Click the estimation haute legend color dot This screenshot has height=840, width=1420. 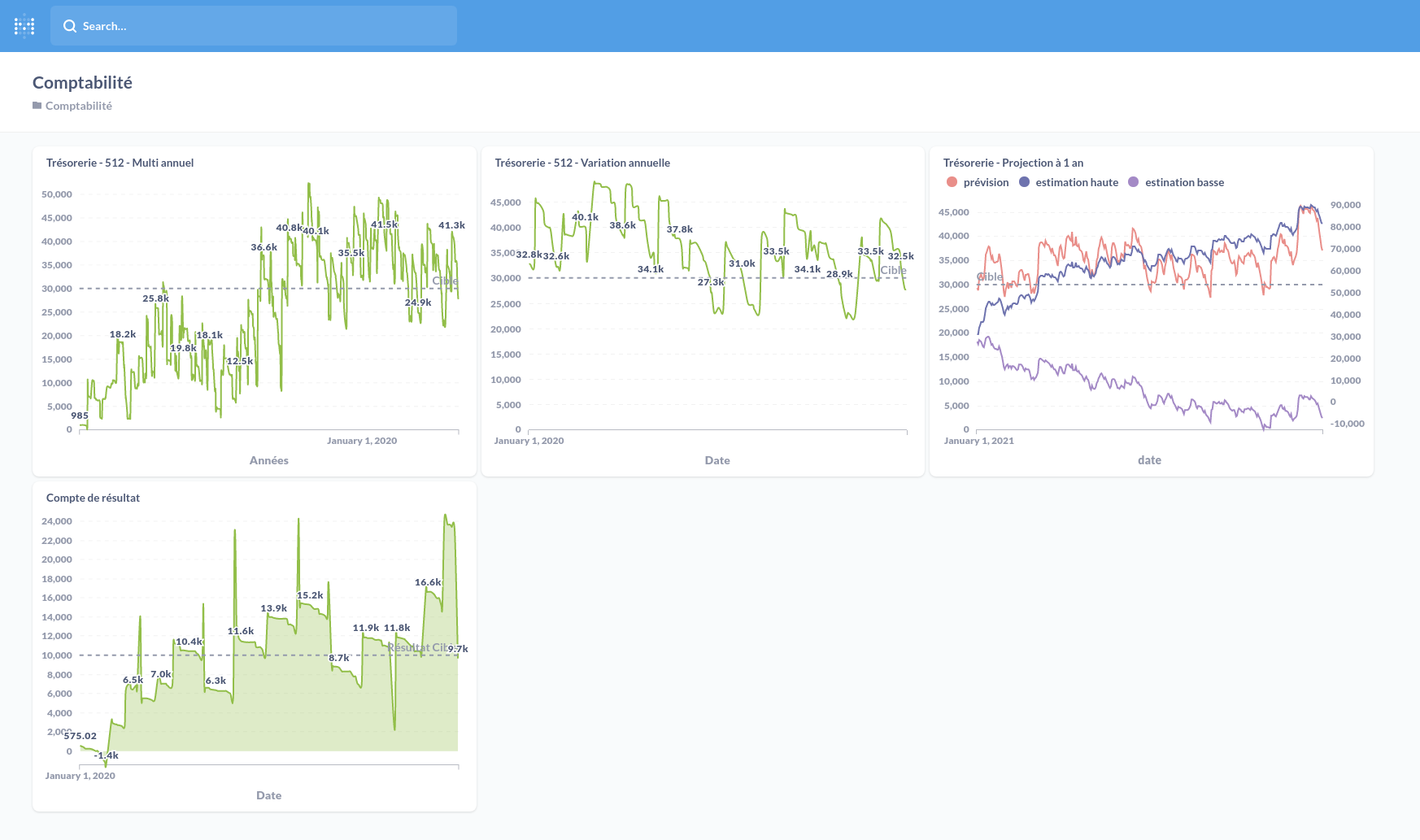tap(1024, 182)
